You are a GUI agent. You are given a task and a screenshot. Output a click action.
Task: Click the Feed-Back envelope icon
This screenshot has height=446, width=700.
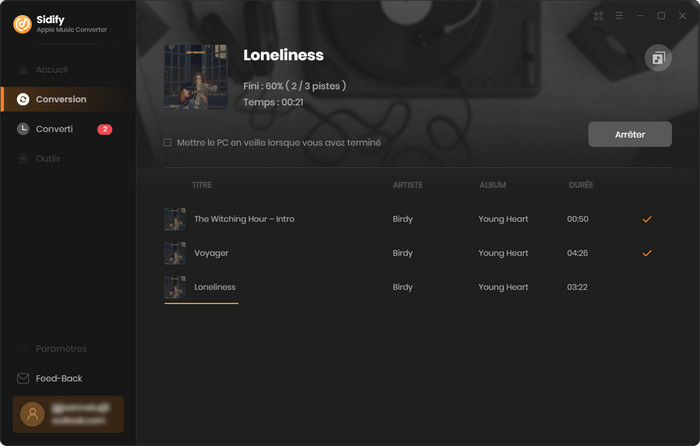23,379
